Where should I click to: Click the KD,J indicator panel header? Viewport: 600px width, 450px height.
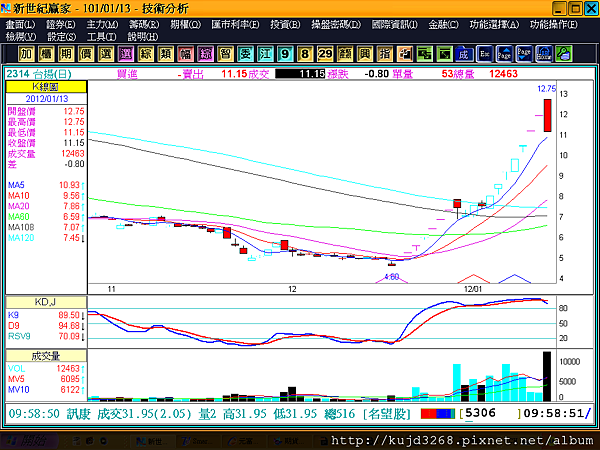tap(46, 302)
